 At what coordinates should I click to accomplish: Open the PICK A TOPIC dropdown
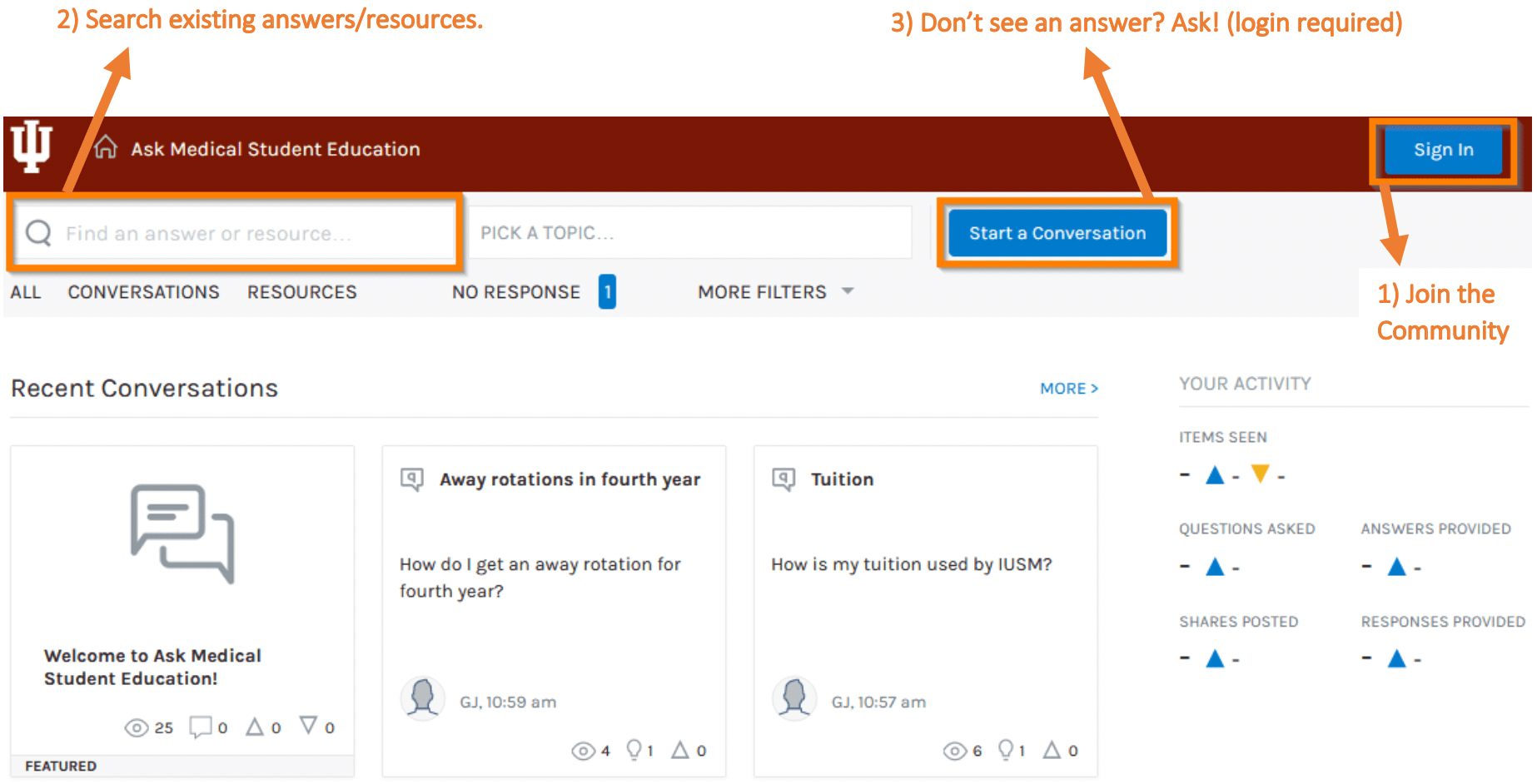pyautogui.click(x=690, y=232)
